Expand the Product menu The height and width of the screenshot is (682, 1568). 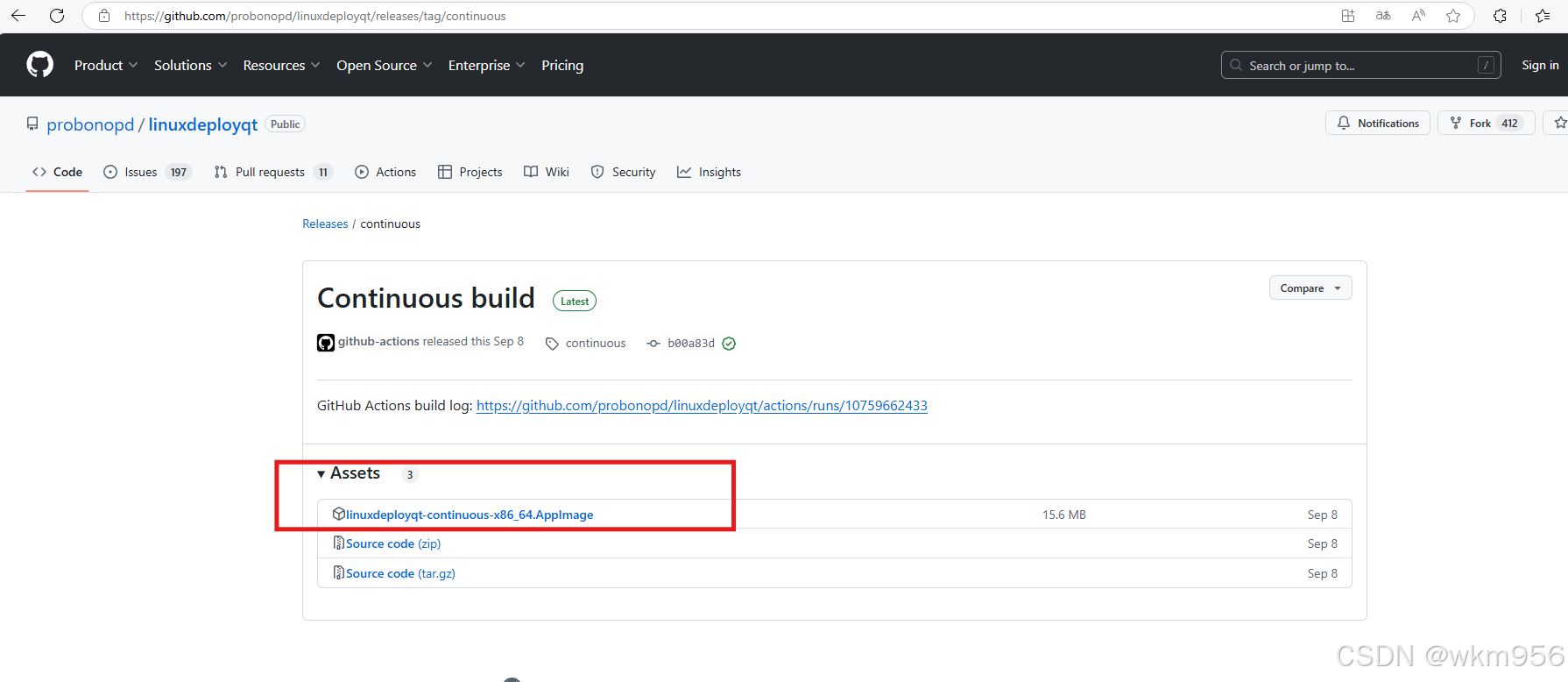click(x=106, y=65)
